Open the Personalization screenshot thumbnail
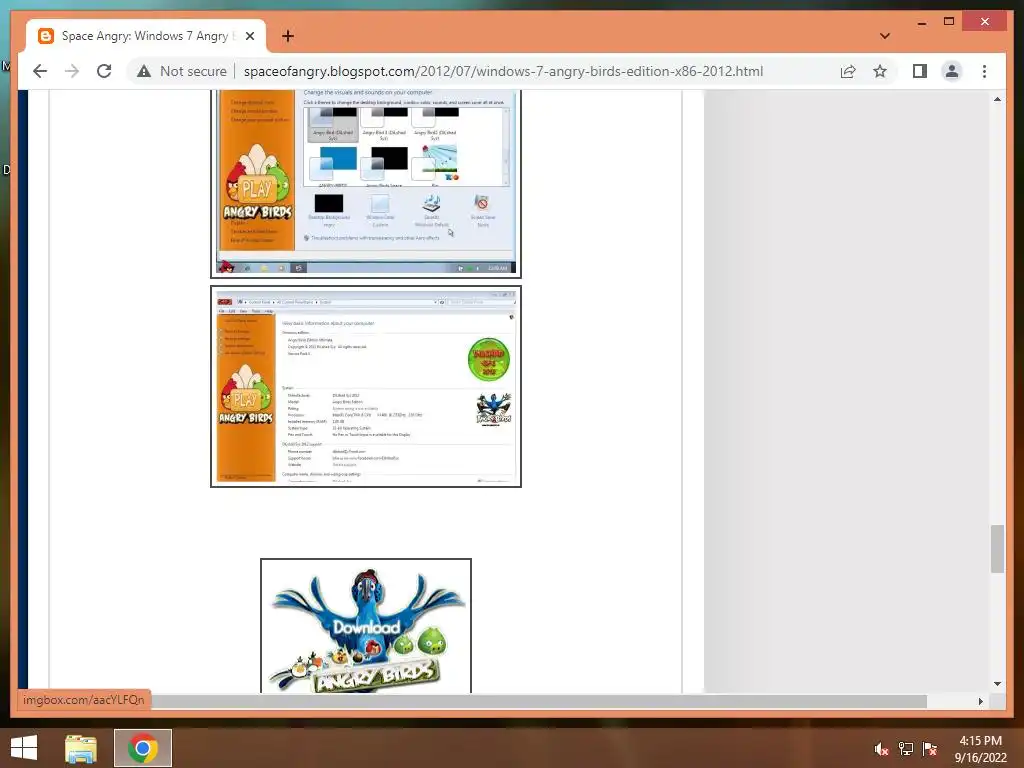 366,183
